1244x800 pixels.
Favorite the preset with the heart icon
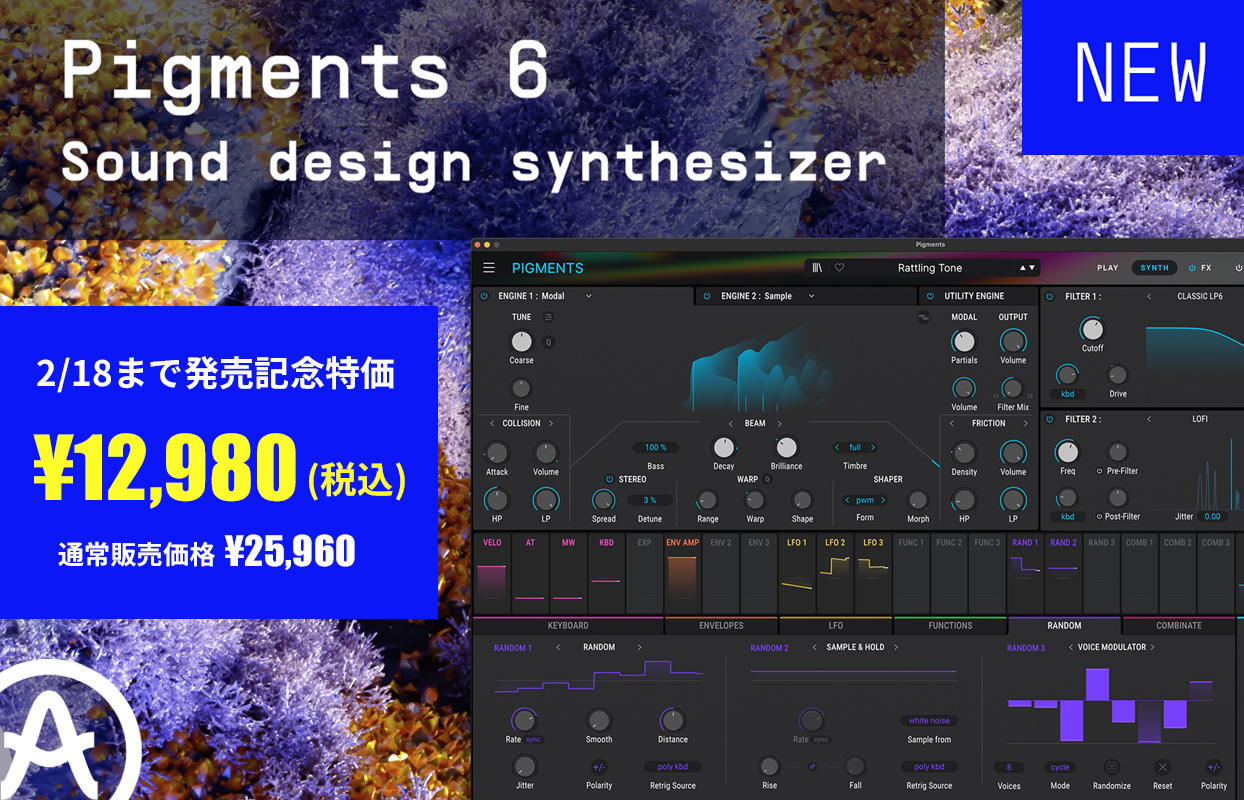840,268
